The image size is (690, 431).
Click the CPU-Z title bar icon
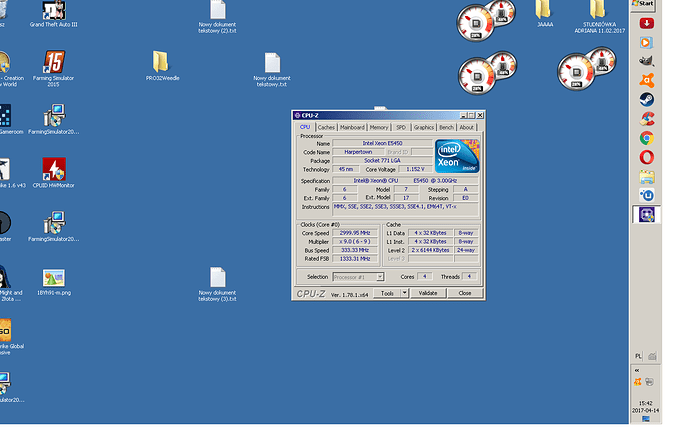(x=297, y=115)
